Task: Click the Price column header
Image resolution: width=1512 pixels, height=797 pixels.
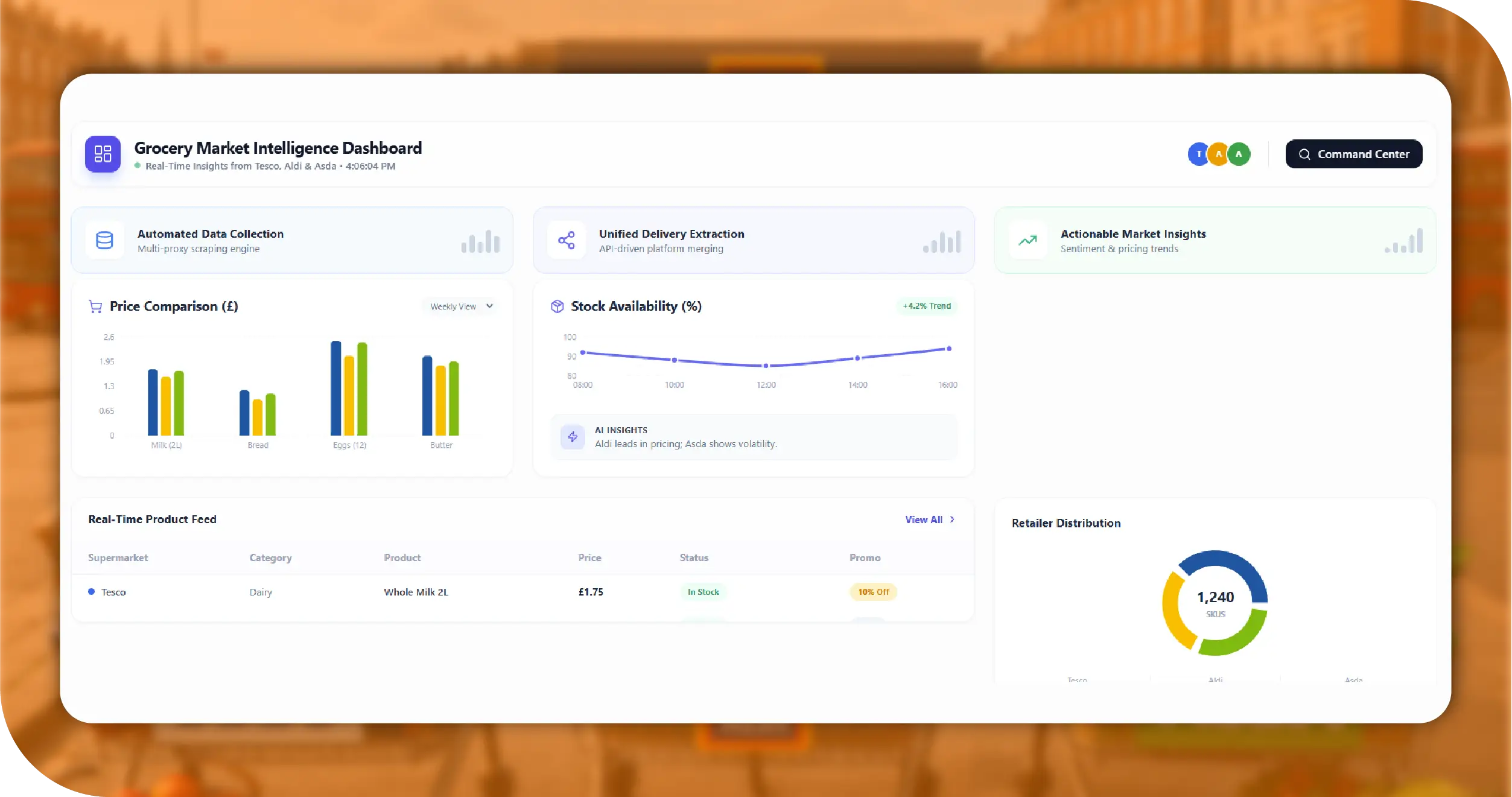Action: pos(589,557)
